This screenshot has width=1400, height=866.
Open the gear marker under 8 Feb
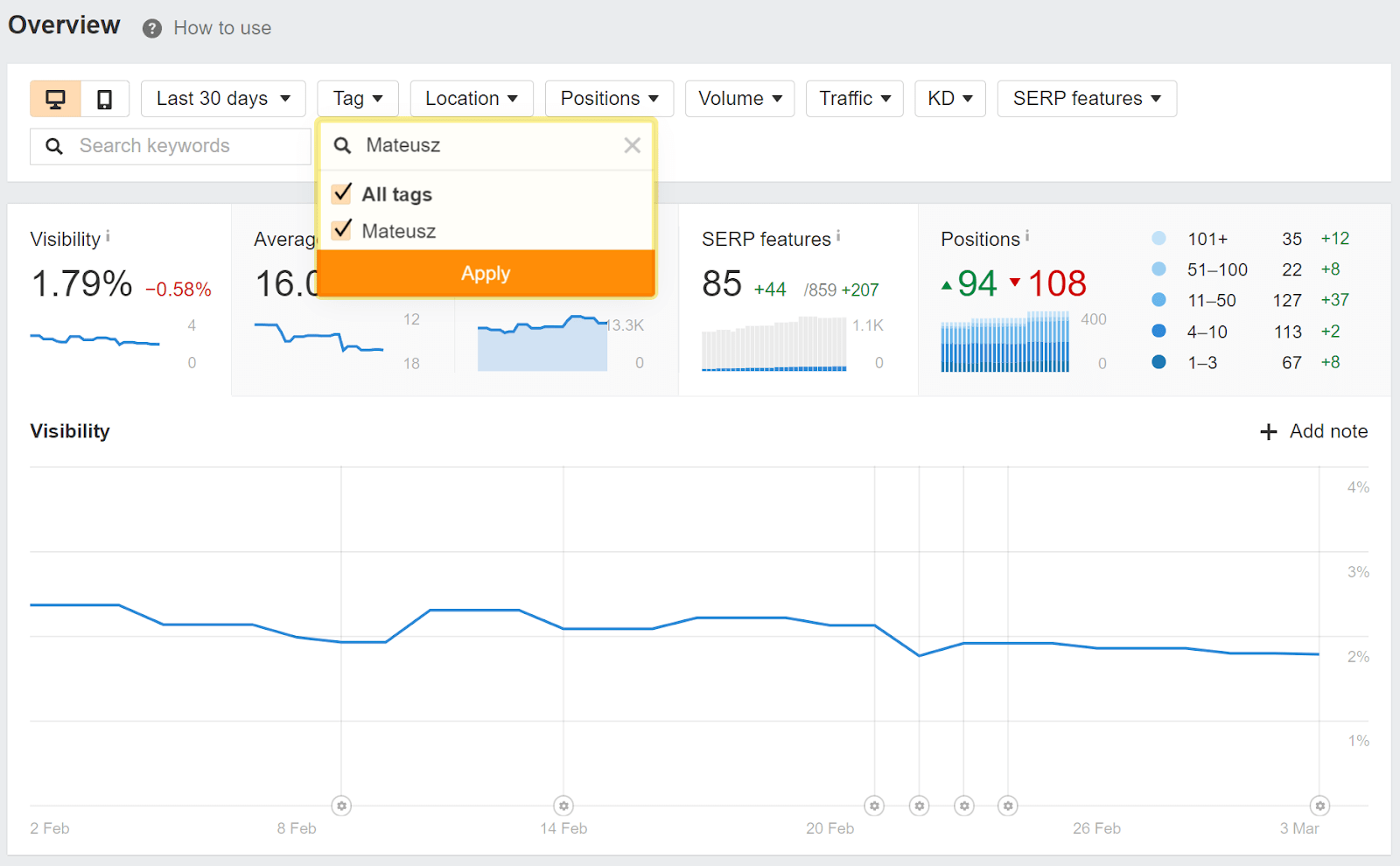pos(340,806)
